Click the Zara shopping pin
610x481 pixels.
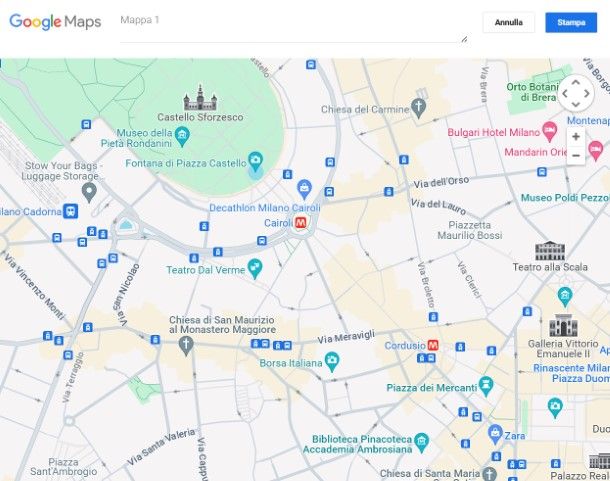[495, 434]
